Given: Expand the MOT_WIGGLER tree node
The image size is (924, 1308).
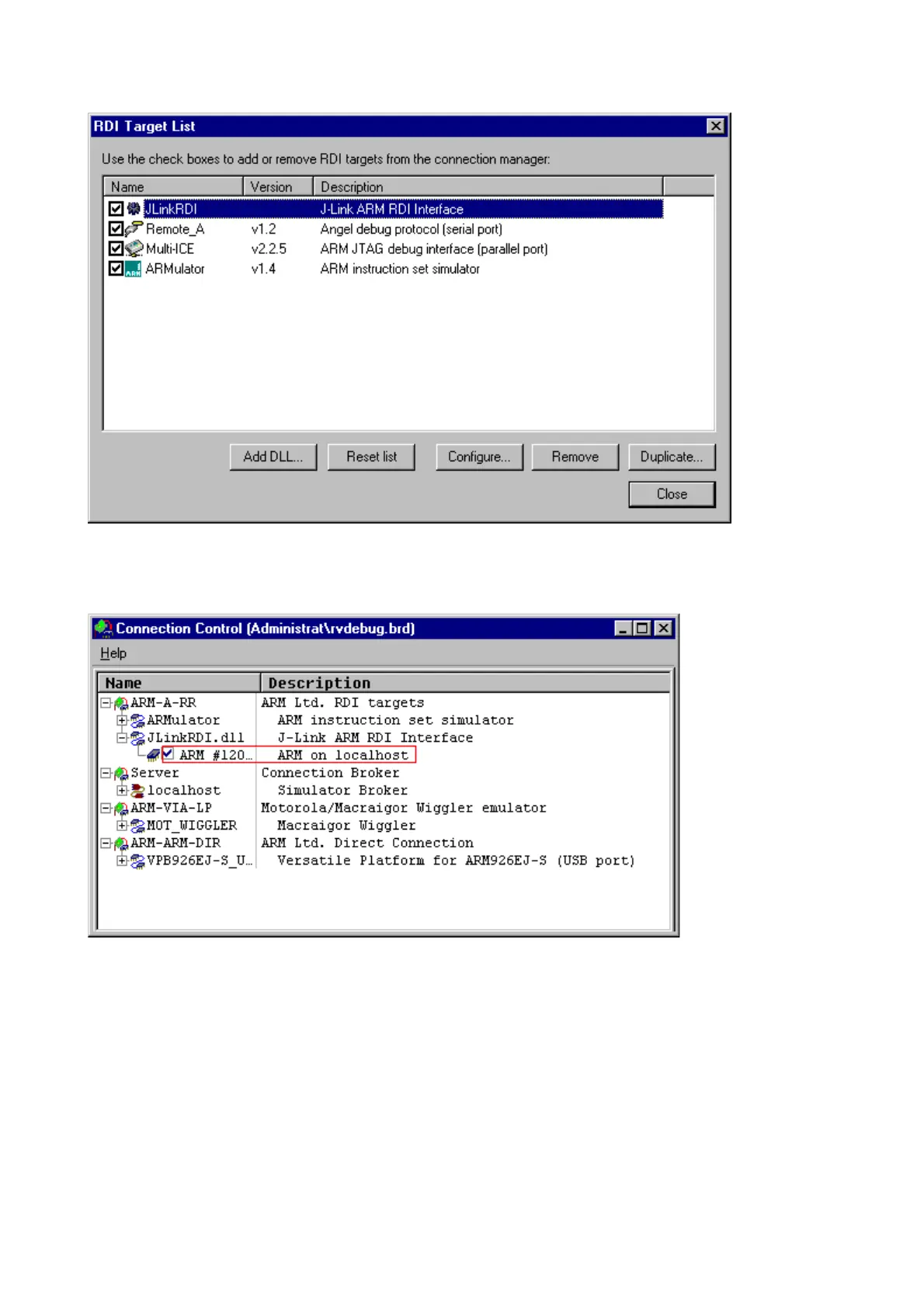Looking at the screenshot, I should pos(122,826).
